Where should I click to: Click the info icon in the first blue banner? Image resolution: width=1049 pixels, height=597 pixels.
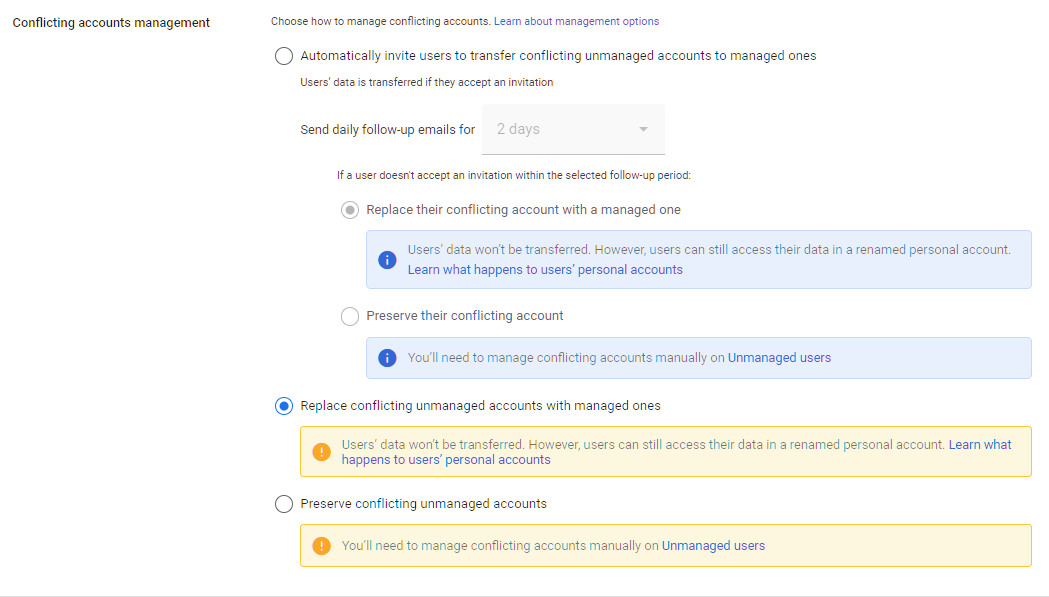point(387,259)
